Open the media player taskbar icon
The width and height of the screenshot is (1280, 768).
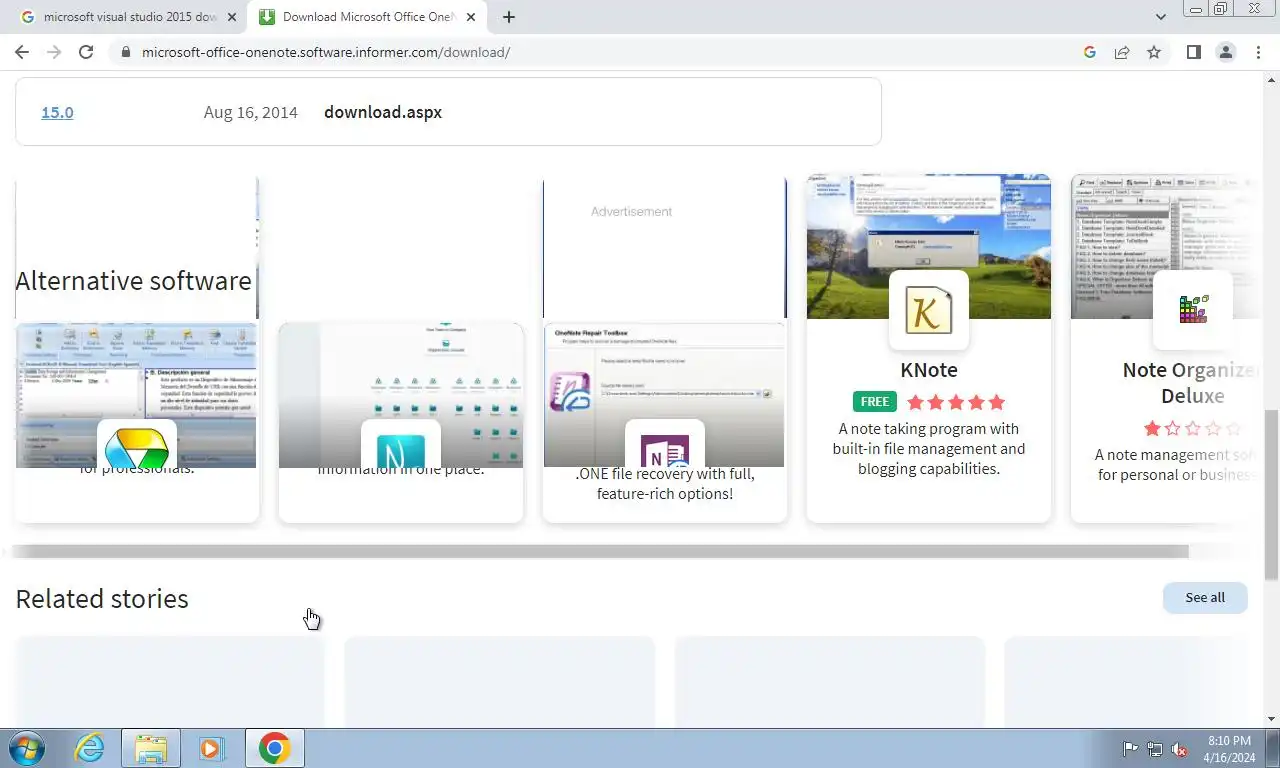(210, 748)
